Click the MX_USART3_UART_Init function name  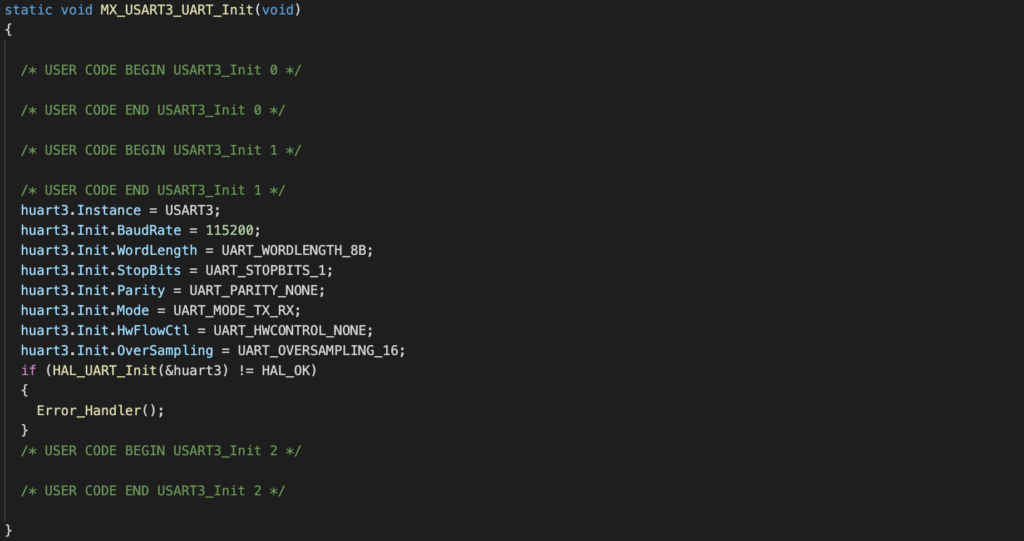[x=176, y=10]
